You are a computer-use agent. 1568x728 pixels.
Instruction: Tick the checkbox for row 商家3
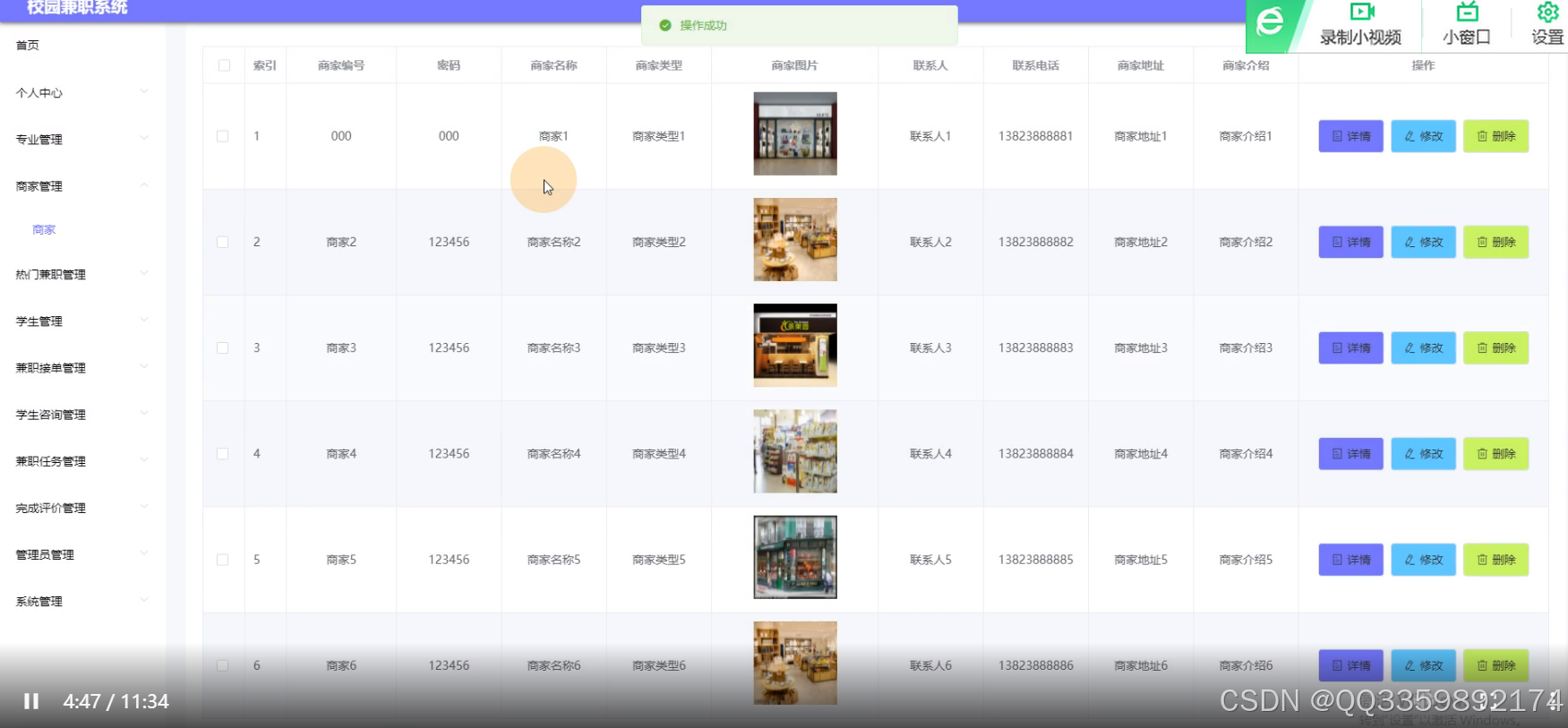pos(222,347)
